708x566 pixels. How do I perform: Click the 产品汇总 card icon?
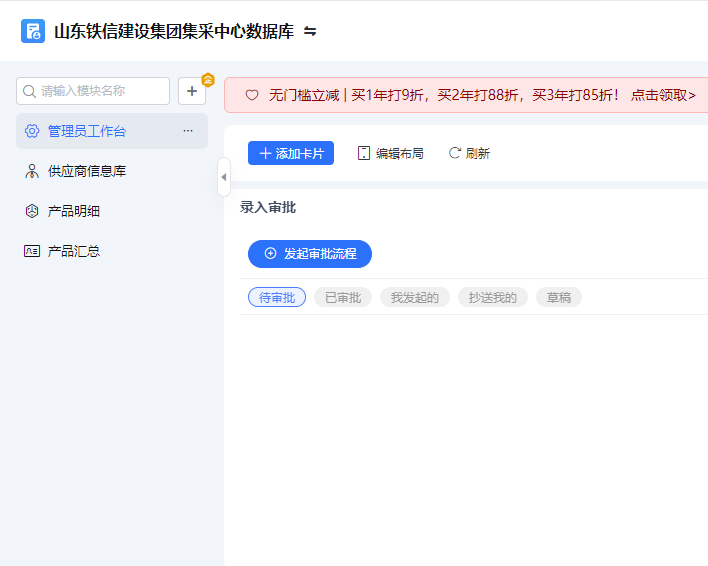click(x=31, y=251)
